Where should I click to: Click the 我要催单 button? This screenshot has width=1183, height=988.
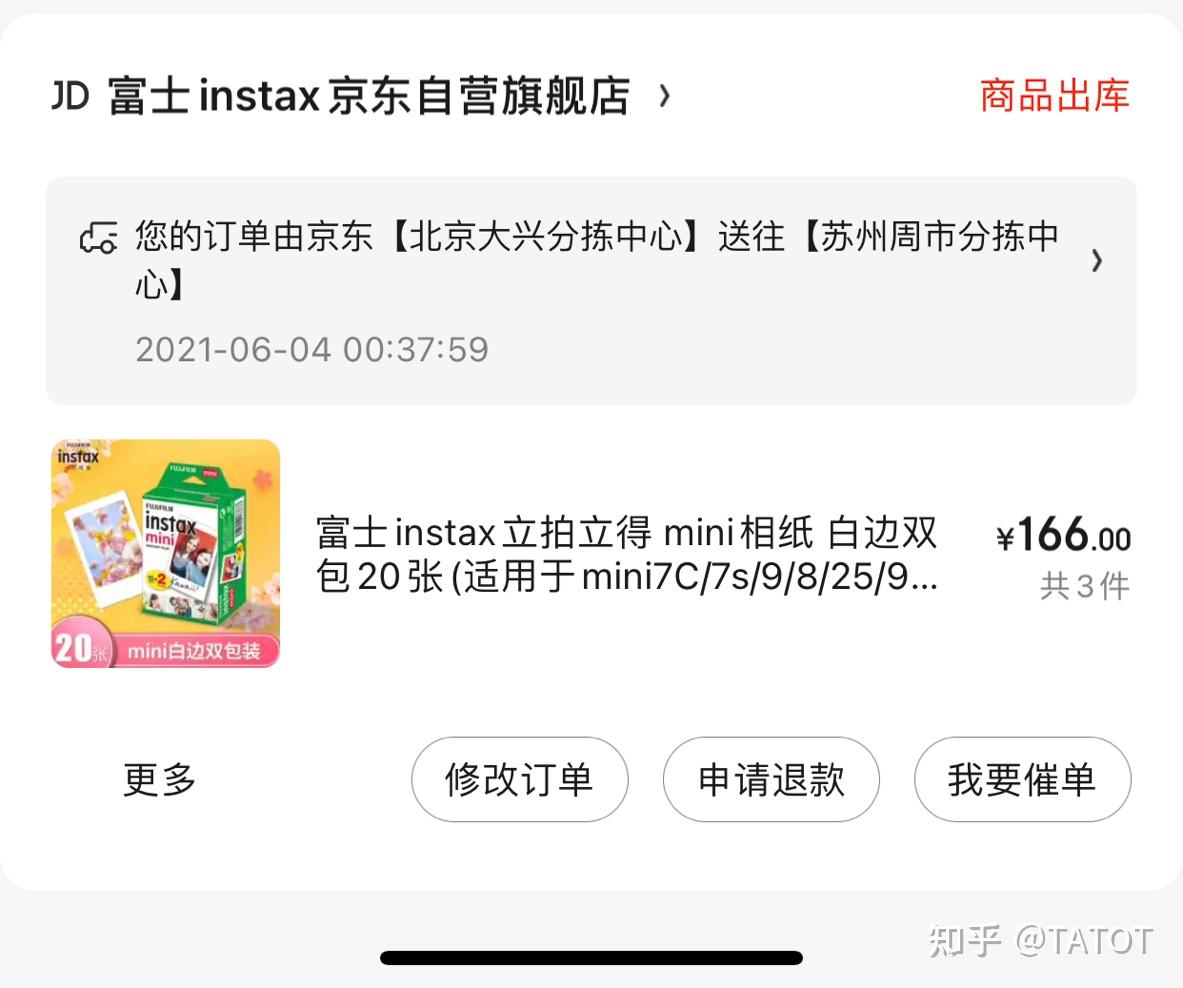click(1022, 779)
